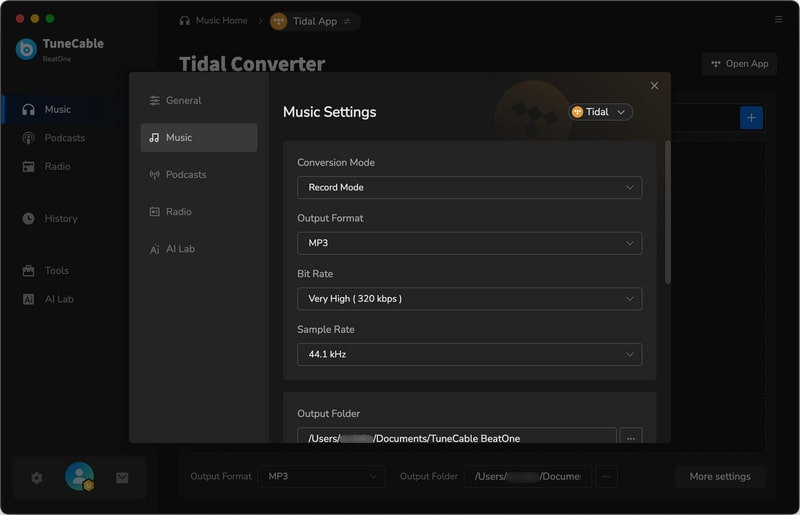800x515 pixels.
Task: Open the Podcasts settings tab
Action: point(198,175)
